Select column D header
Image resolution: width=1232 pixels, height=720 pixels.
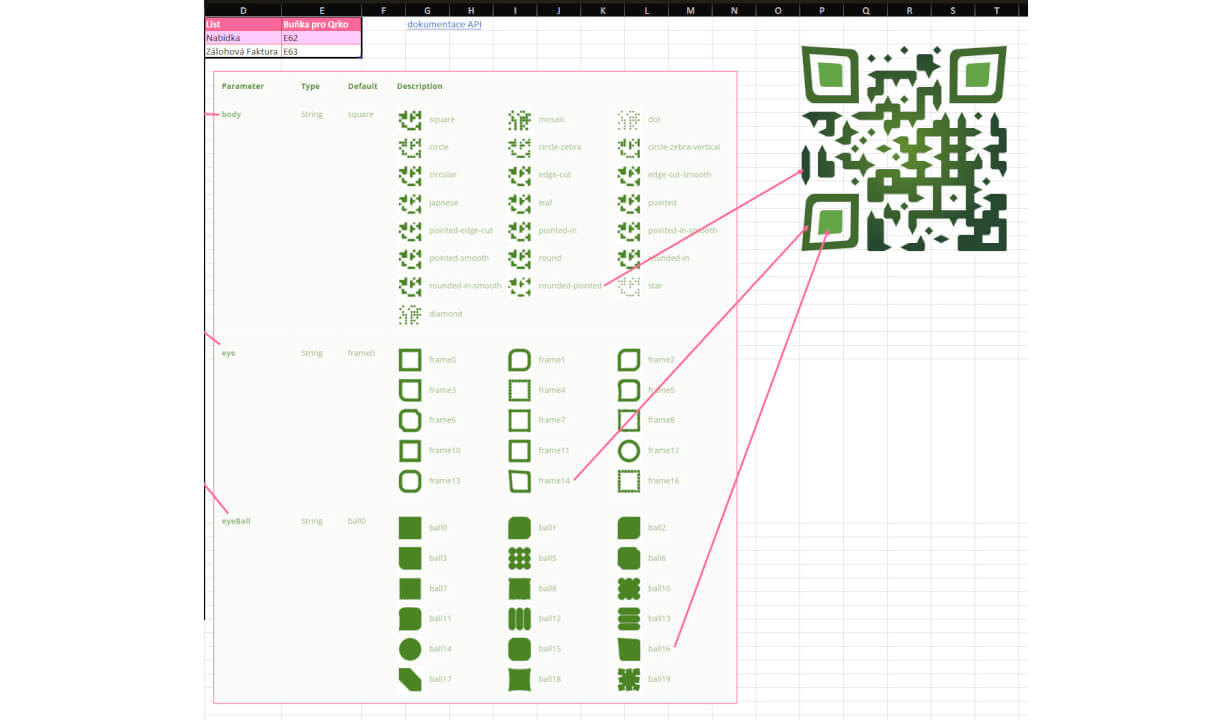point(243,9)
